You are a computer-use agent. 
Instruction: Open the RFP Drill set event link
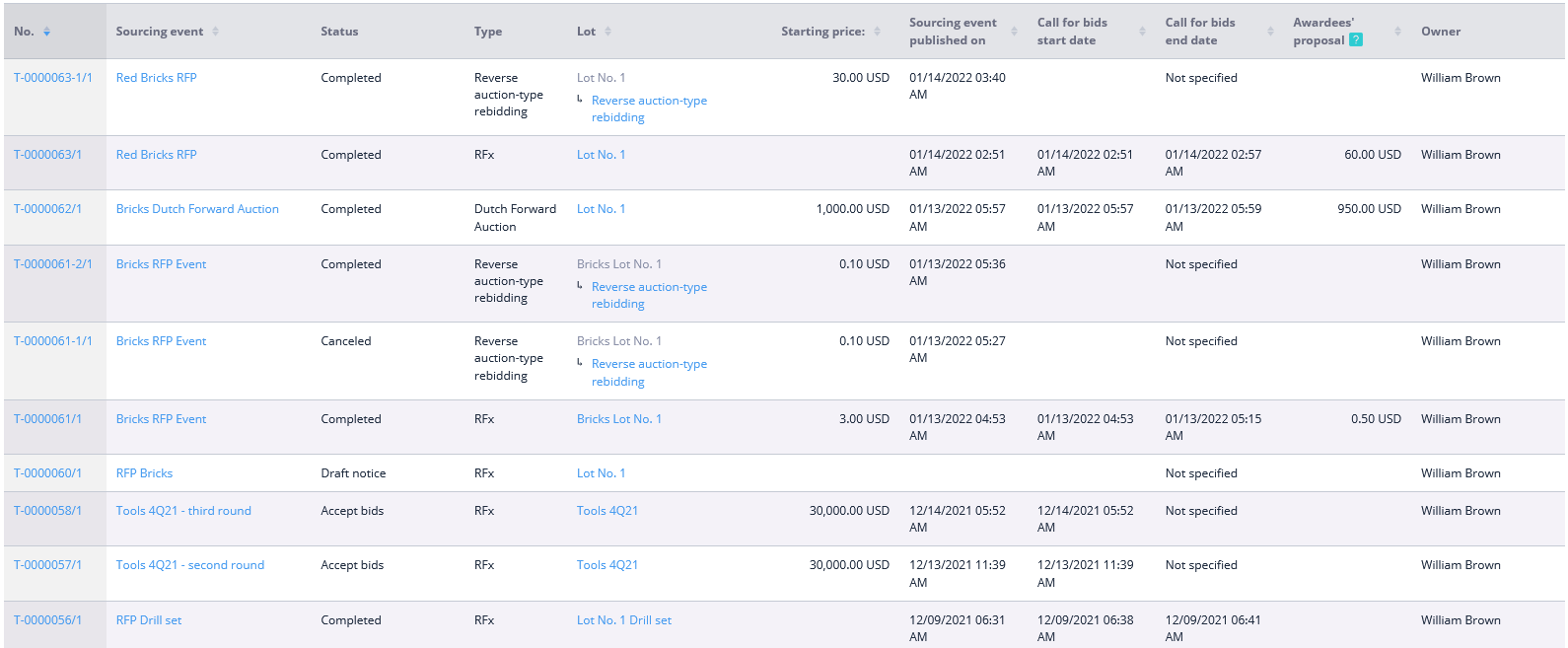[x=149, y=620]
